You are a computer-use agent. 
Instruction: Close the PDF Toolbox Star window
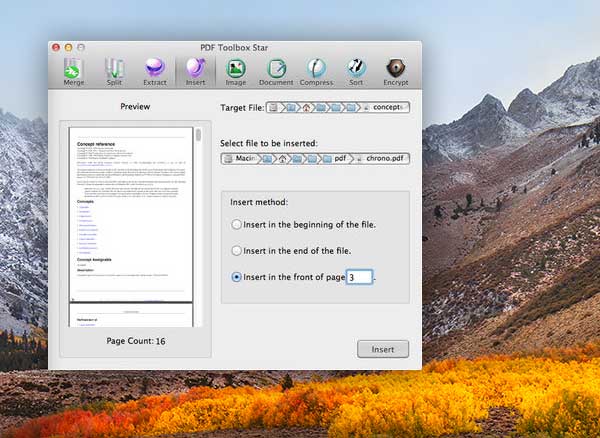[56, 47]
